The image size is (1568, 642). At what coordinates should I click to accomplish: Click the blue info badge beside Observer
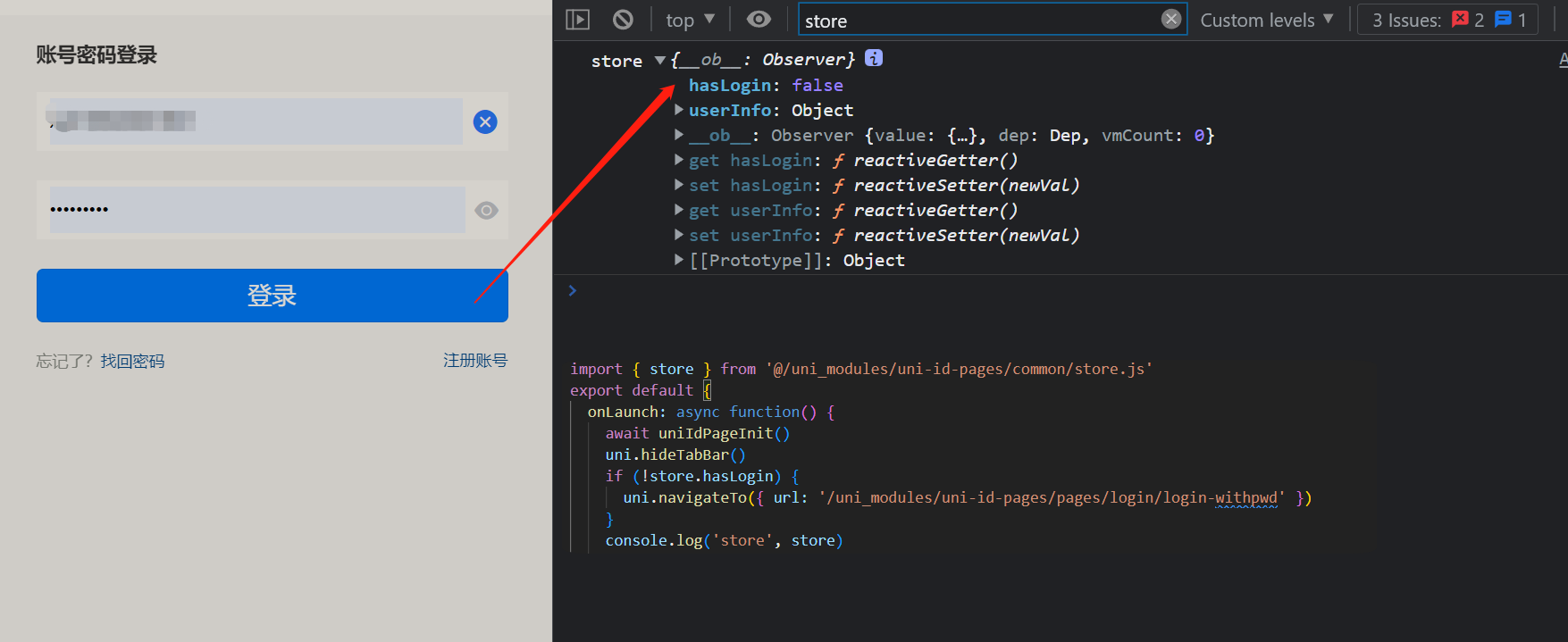pyautogui.click(x=874, y=58)
